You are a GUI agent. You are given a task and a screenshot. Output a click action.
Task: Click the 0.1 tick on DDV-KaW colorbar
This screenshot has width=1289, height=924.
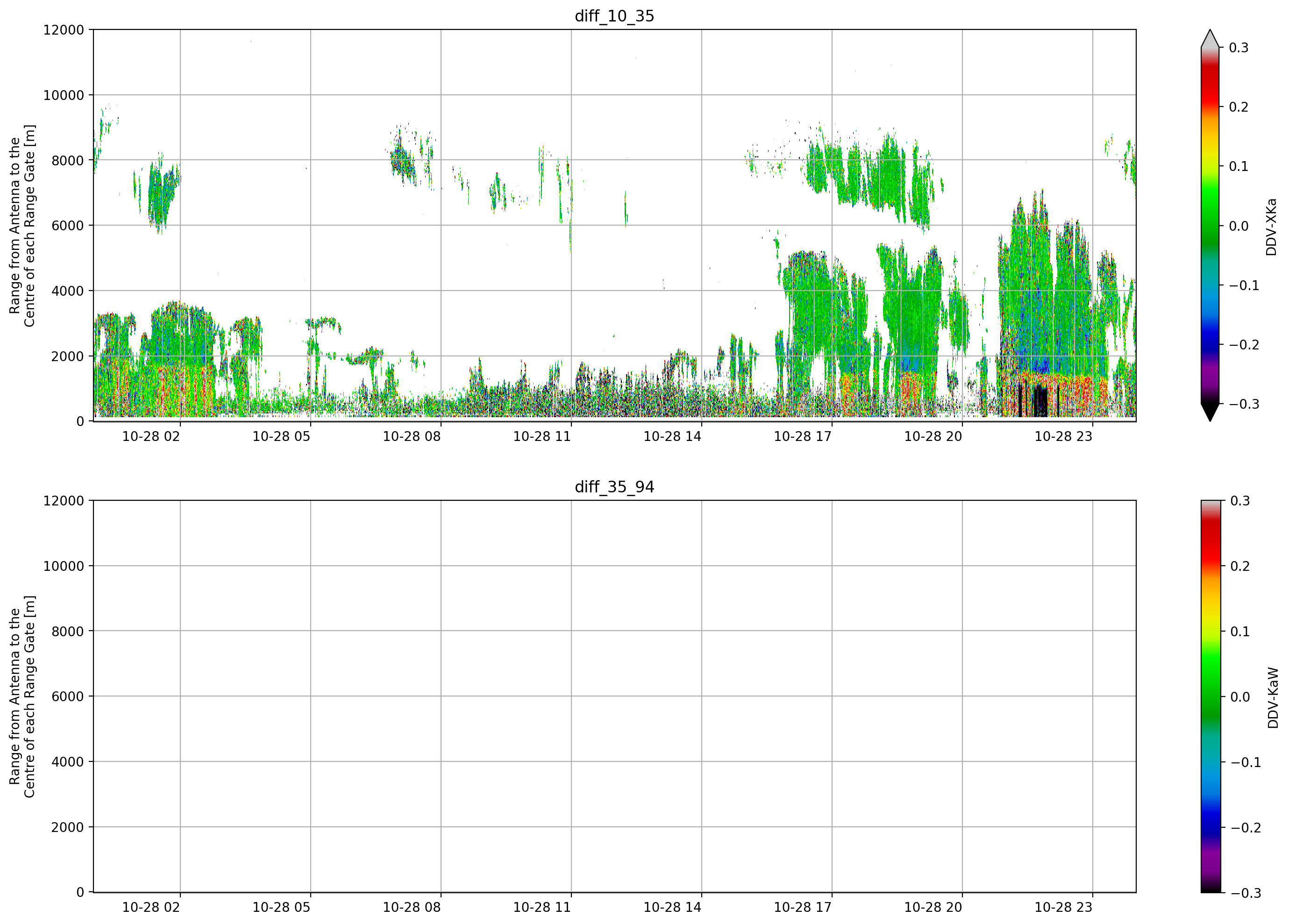pos(1239,632)
